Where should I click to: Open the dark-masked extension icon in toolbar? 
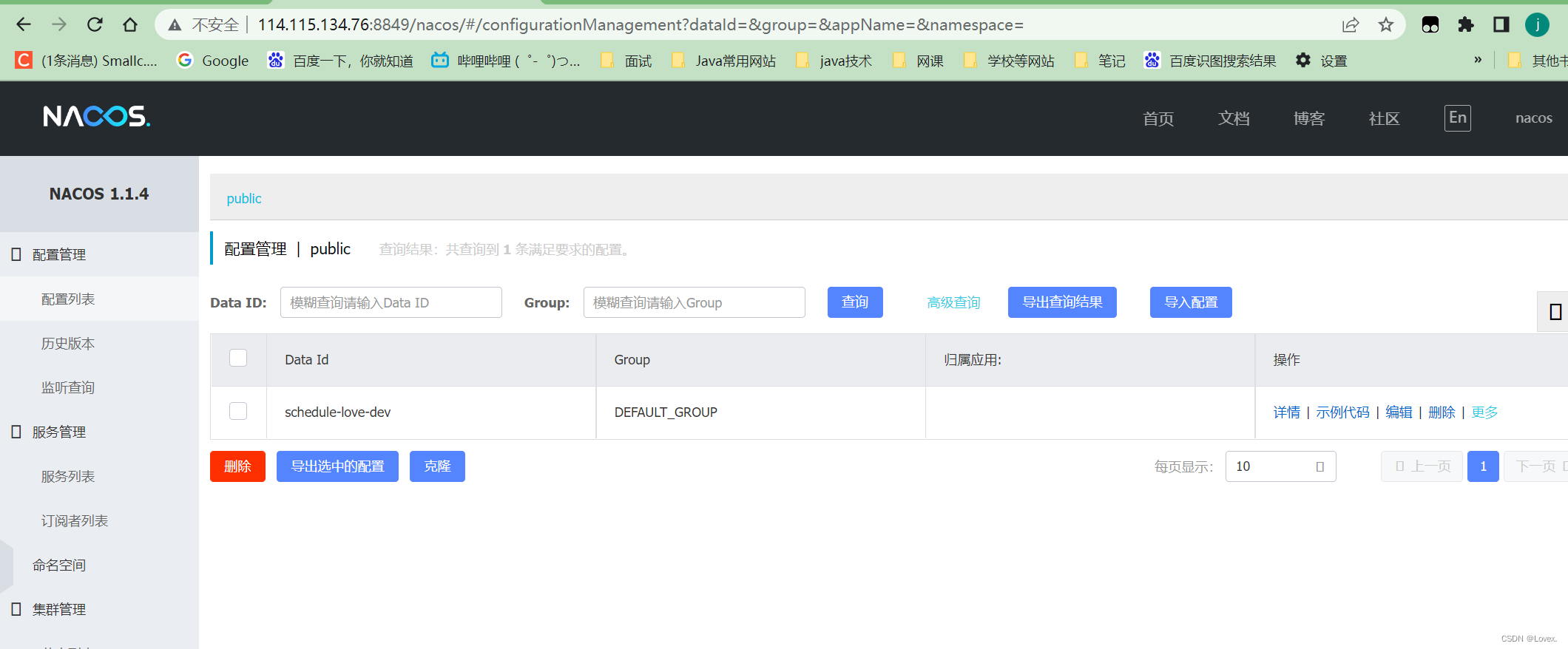[x=1430, y=25]
